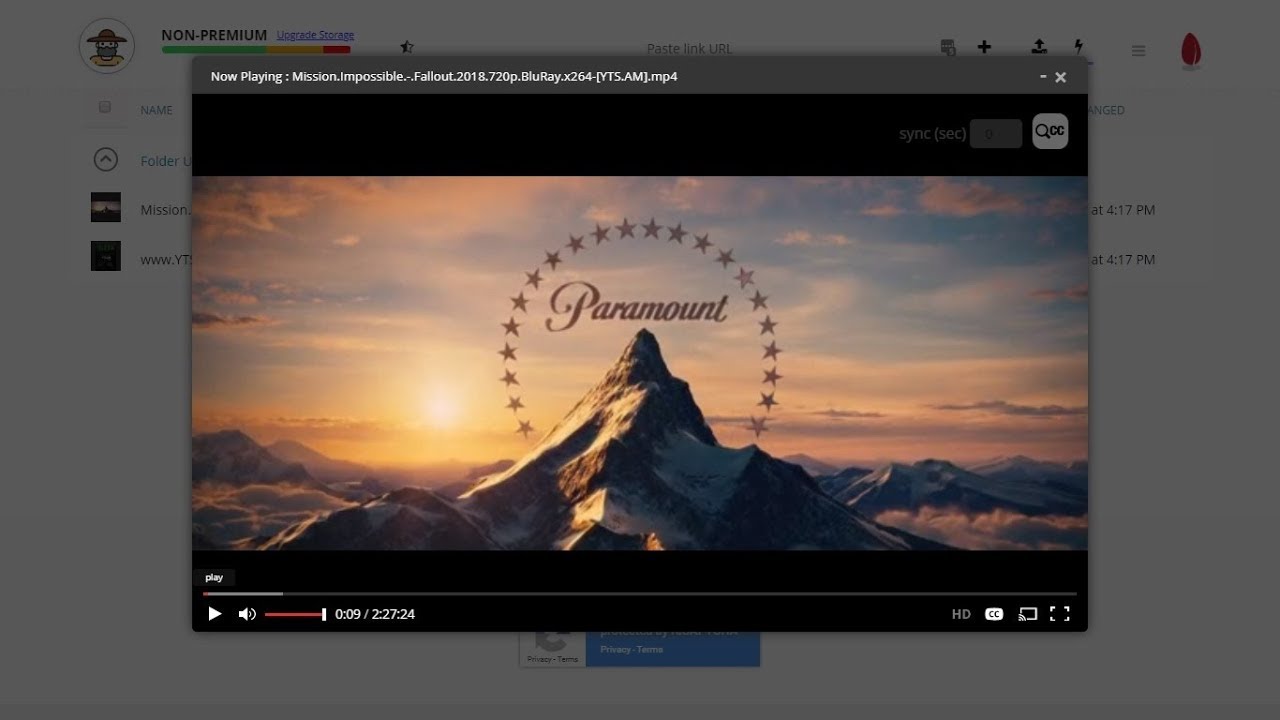
Task: Click the Terms link in reCAPTCHA badge
Action: point(650,650)
